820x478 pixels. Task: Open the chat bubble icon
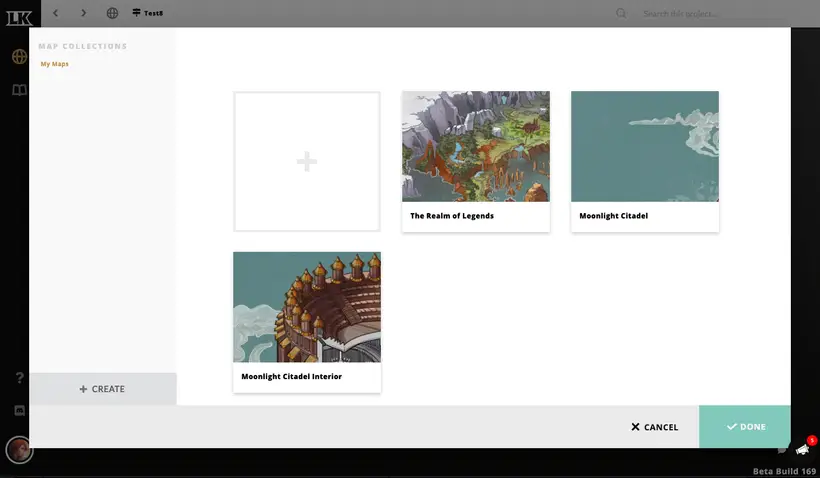point(782,450)
